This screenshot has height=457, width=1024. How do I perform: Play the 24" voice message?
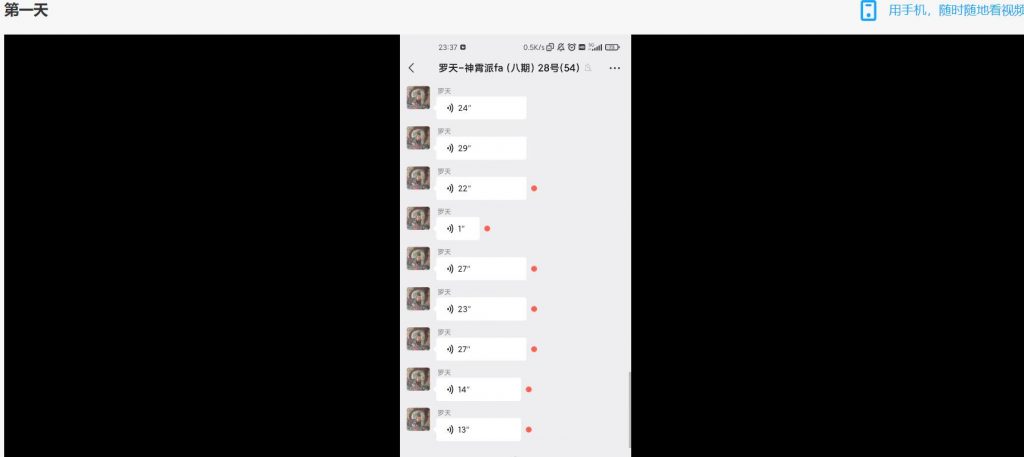(481, 108)
